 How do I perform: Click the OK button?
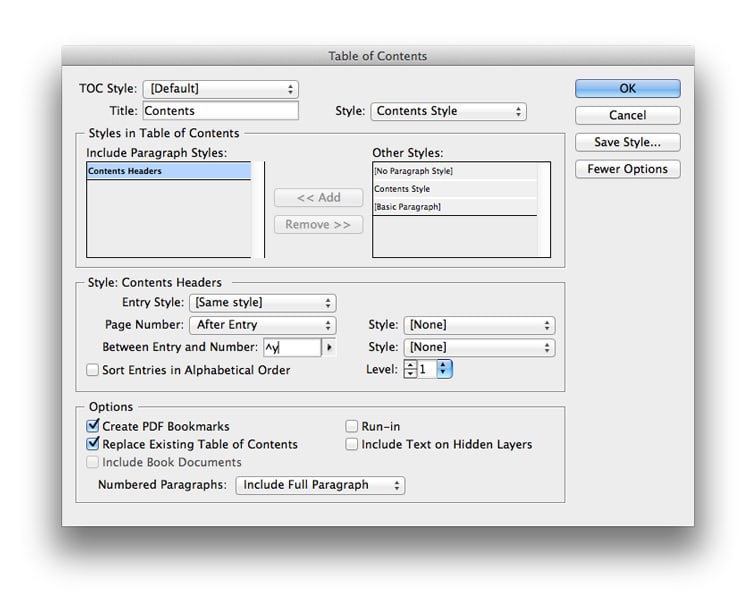[628, 88]
